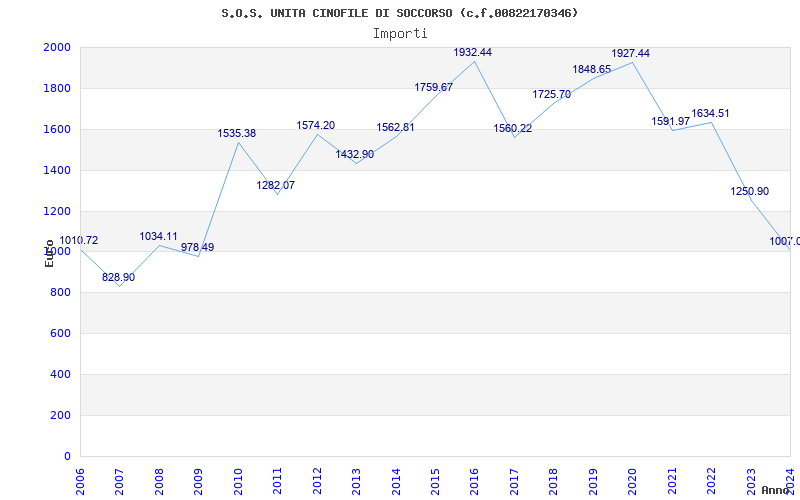Click the 2011 x-axis year label

[278, 482]
